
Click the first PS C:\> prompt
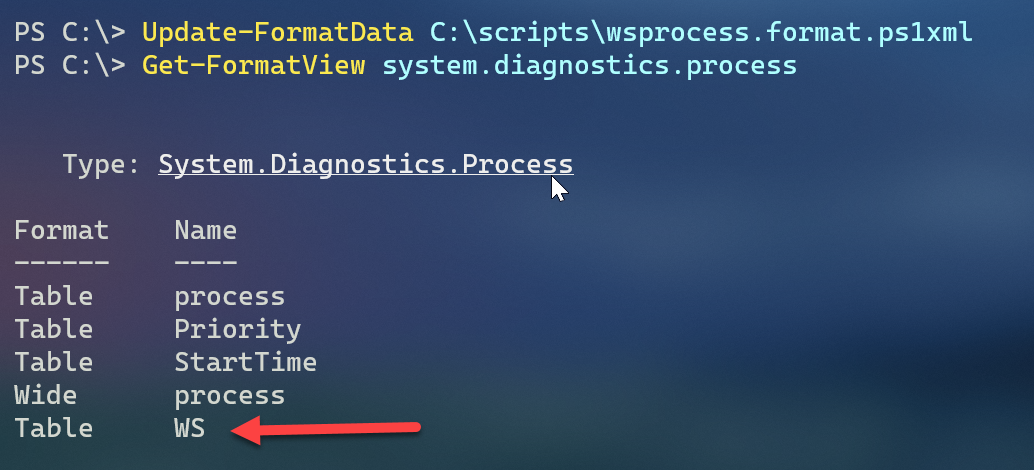tap(70, 33)
